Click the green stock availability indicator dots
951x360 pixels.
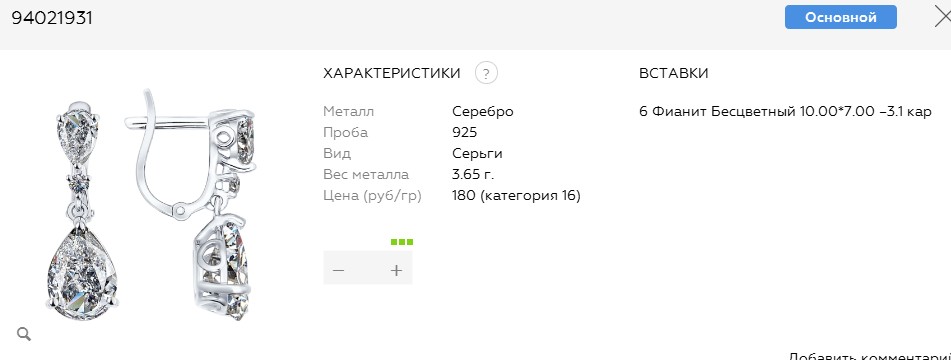402,242
